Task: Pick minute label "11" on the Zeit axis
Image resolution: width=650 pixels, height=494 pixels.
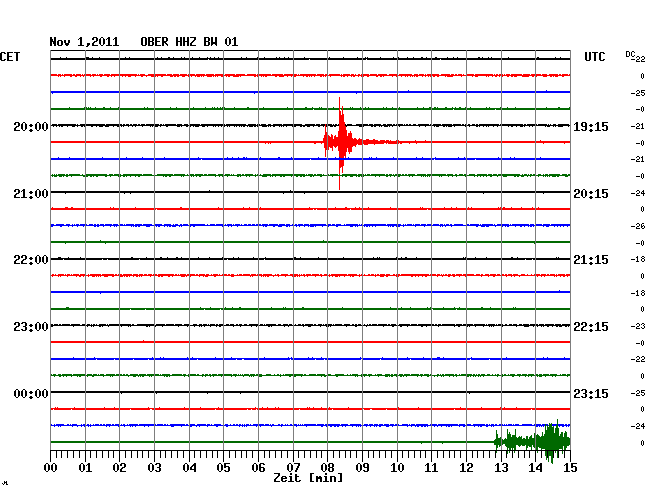Action: coord(431,467)
